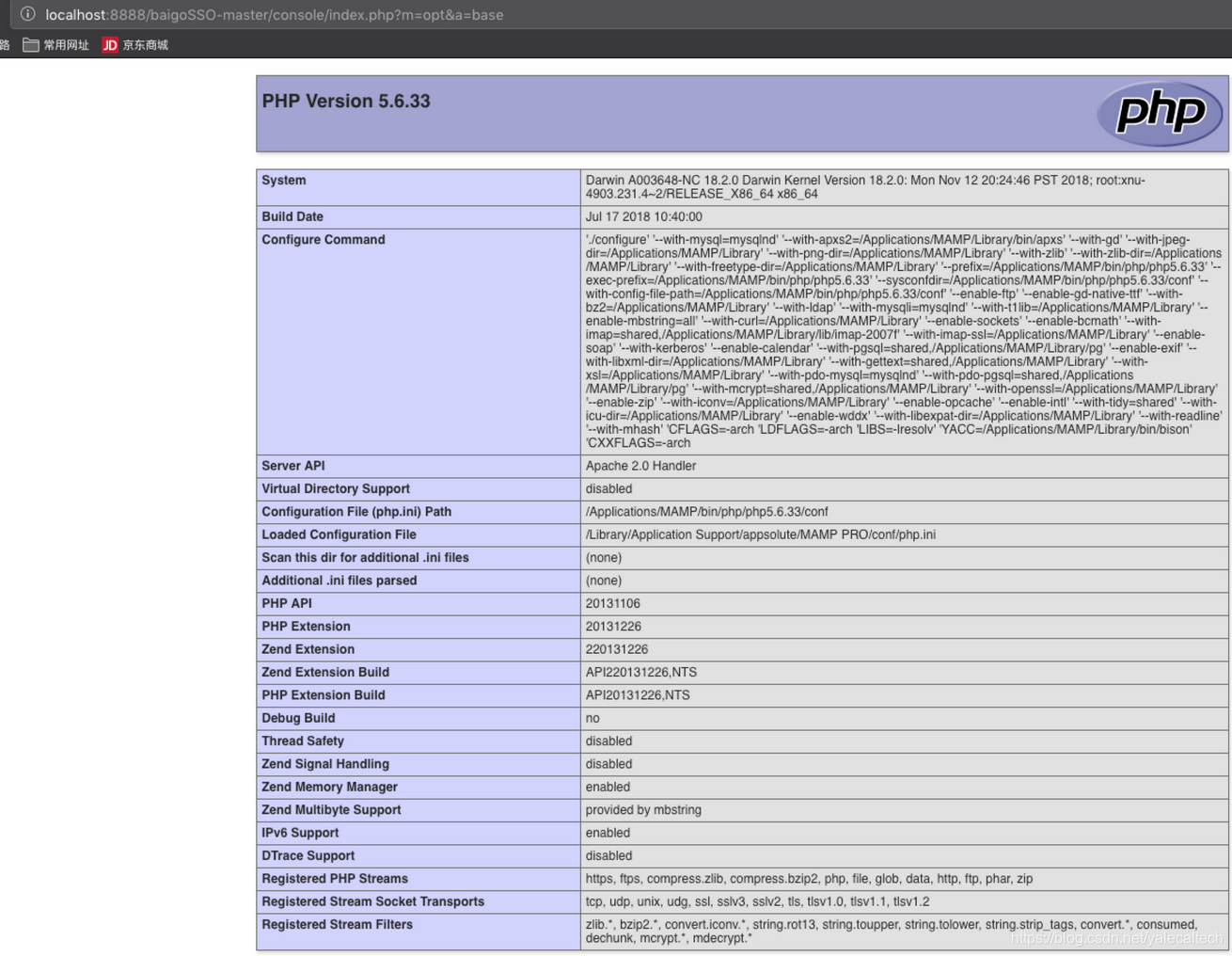This screenshot has width=1232, height=956.
Task: Click 'Additional .ini files parsed' label
Action: click(339, 581)
